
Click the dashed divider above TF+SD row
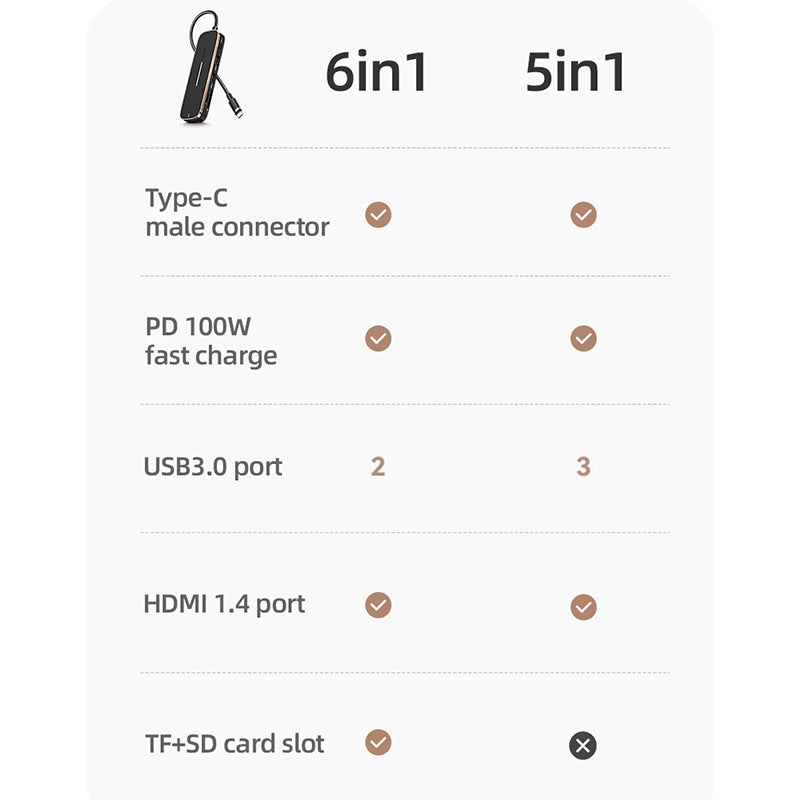tap(405, 673)
